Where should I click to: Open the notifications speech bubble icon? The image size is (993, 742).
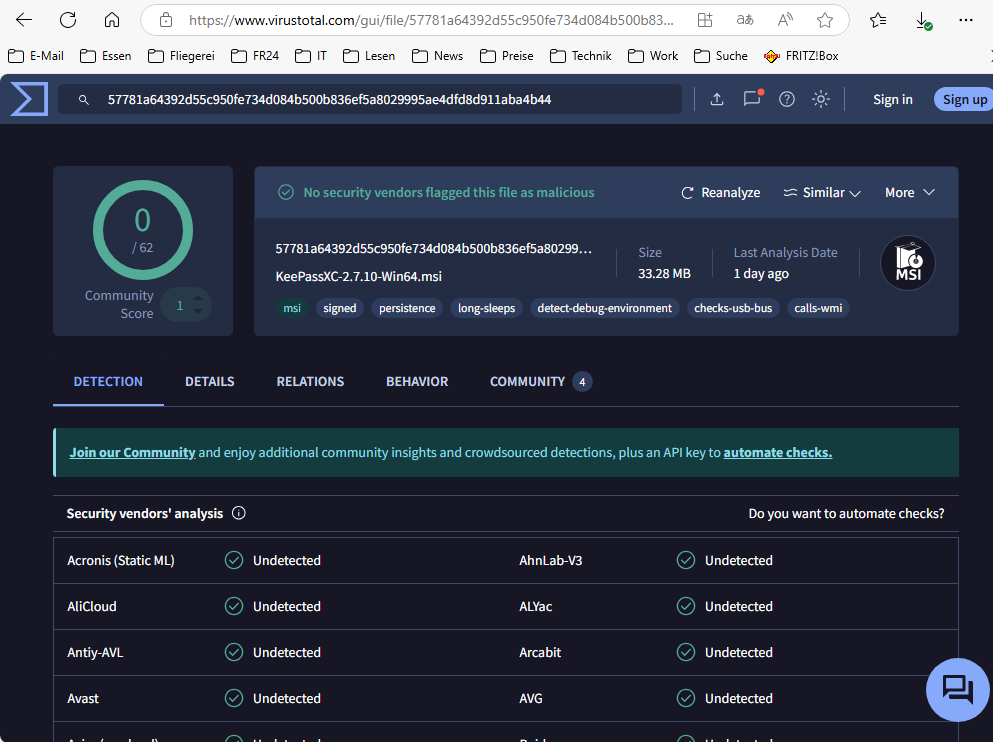click(752, 99)
